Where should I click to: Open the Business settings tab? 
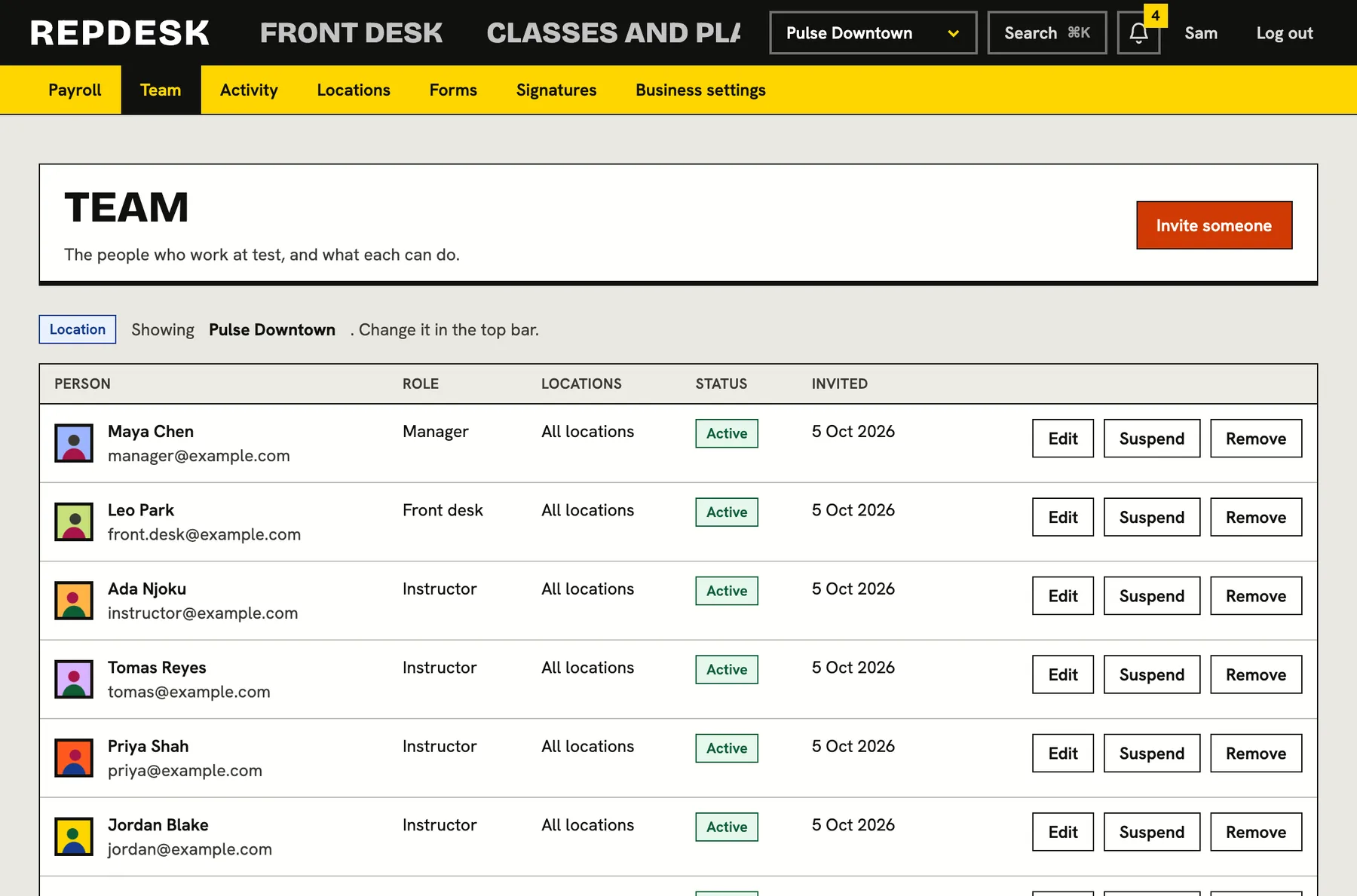[700, 90]
